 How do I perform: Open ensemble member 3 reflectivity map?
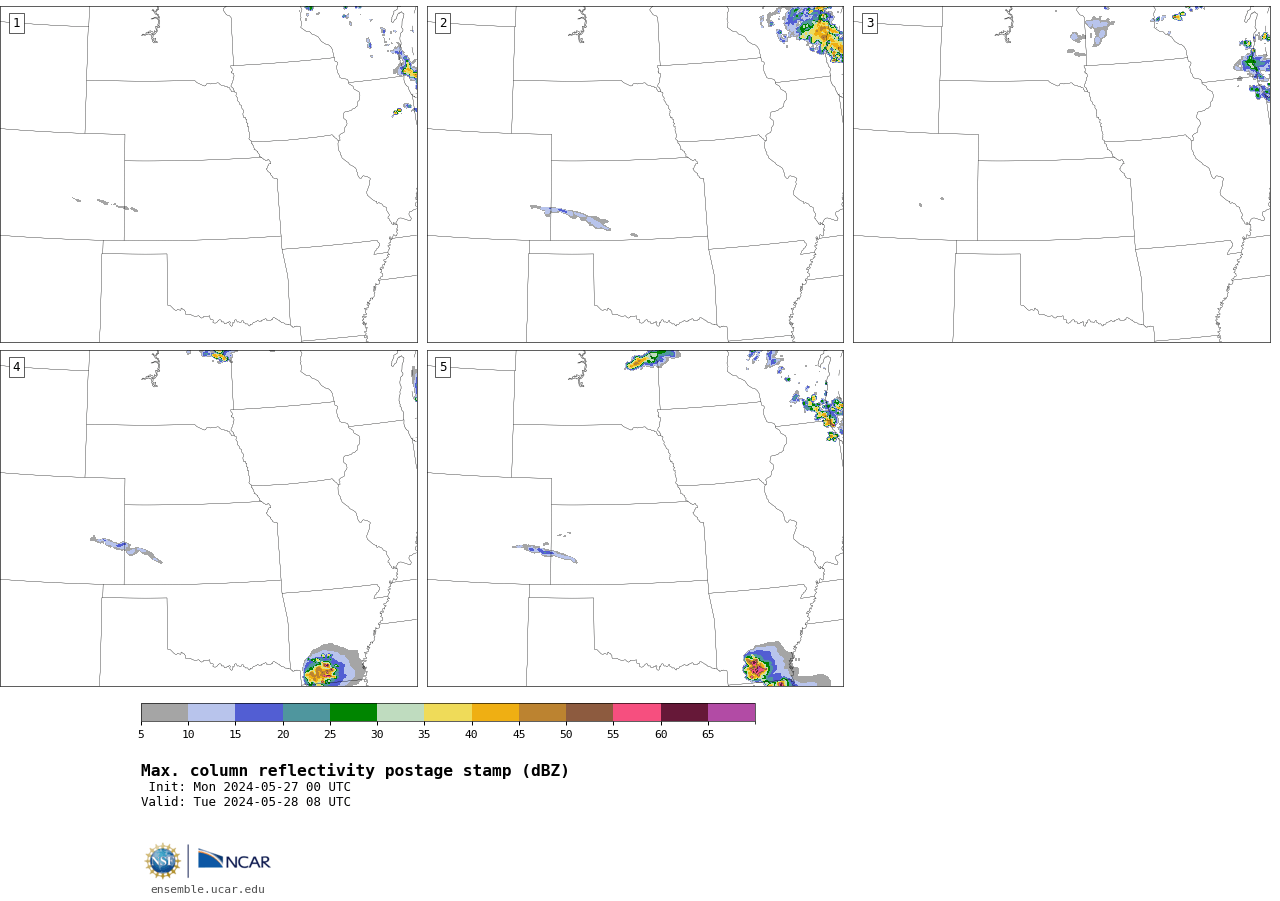pos(1062,174)
